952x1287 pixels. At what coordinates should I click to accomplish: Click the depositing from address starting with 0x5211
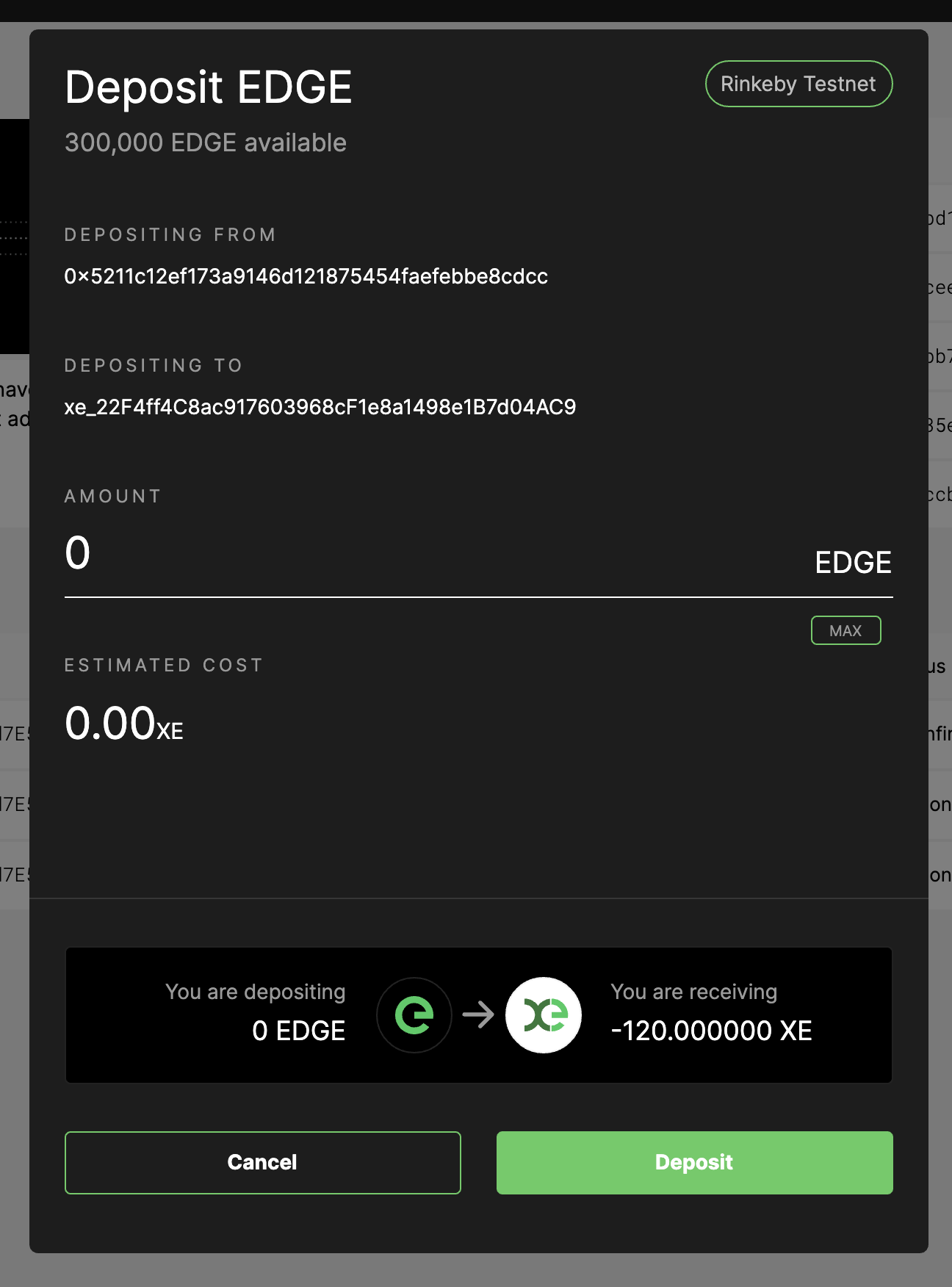(x=306, y=277)
